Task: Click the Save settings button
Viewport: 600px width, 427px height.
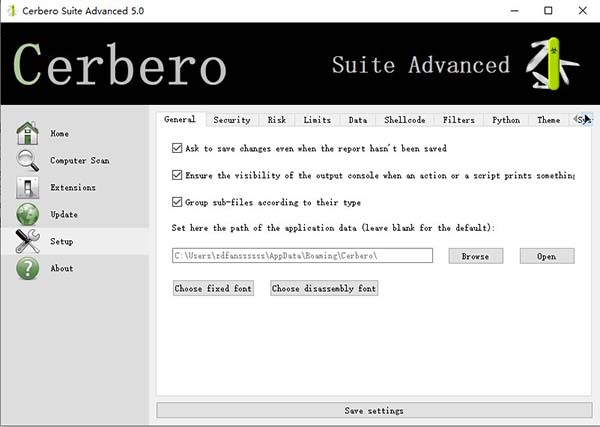Action: coord(374,411)
